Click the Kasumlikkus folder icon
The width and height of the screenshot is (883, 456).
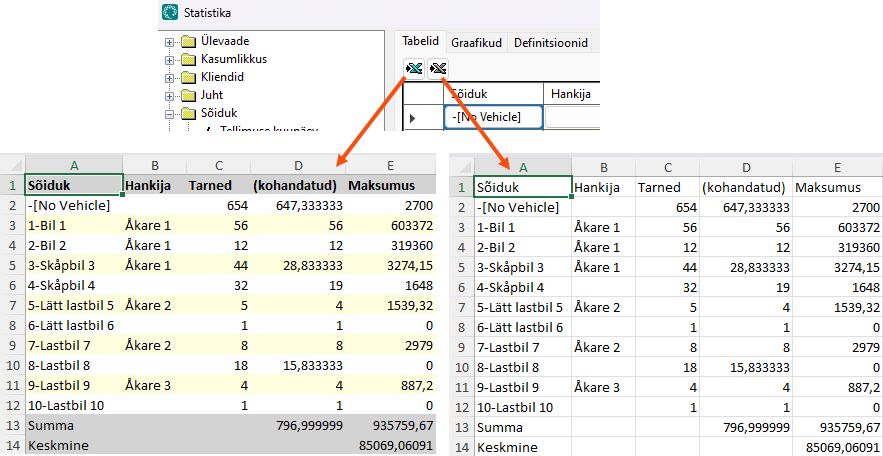[188, 60]
